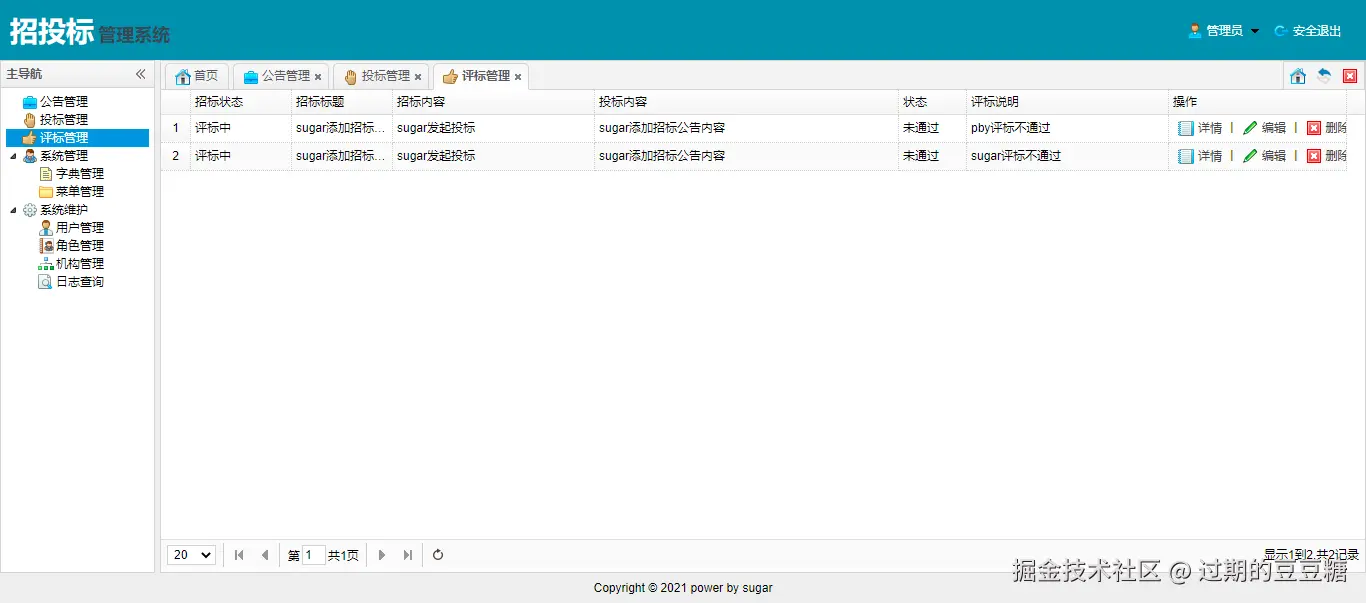Viewport: 1366px width, 603px height.
Task: Close the 公告管理 tab
Action: [x=318, y=77]
